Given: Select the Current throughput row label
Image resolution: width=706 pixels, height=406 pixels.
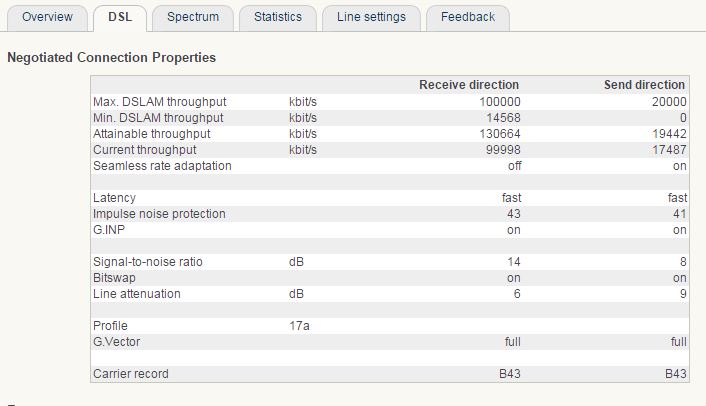Looking at the screenshot, I should [143, 150].
